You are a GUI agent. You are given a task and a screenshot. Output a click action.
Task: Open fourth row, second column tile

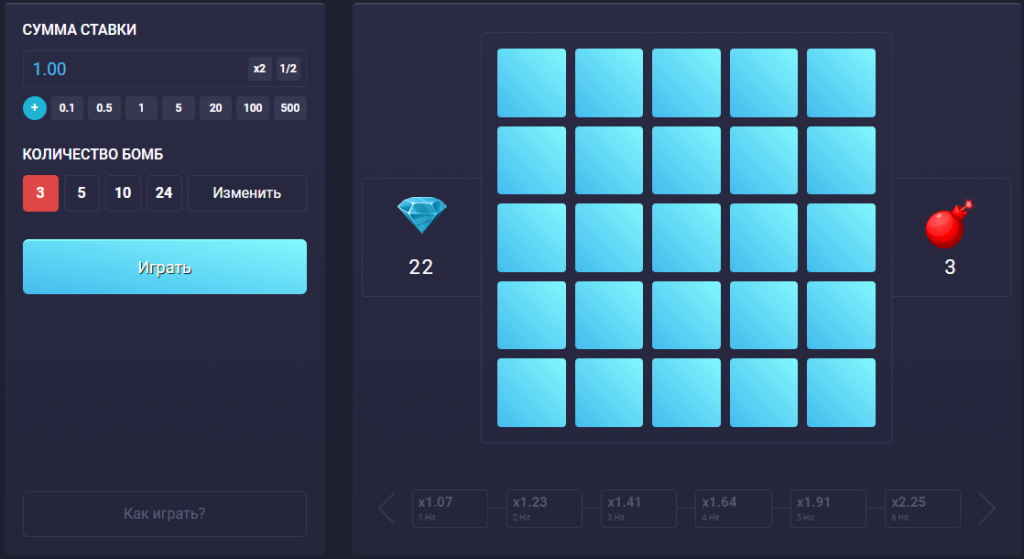(x=609, y=315)
